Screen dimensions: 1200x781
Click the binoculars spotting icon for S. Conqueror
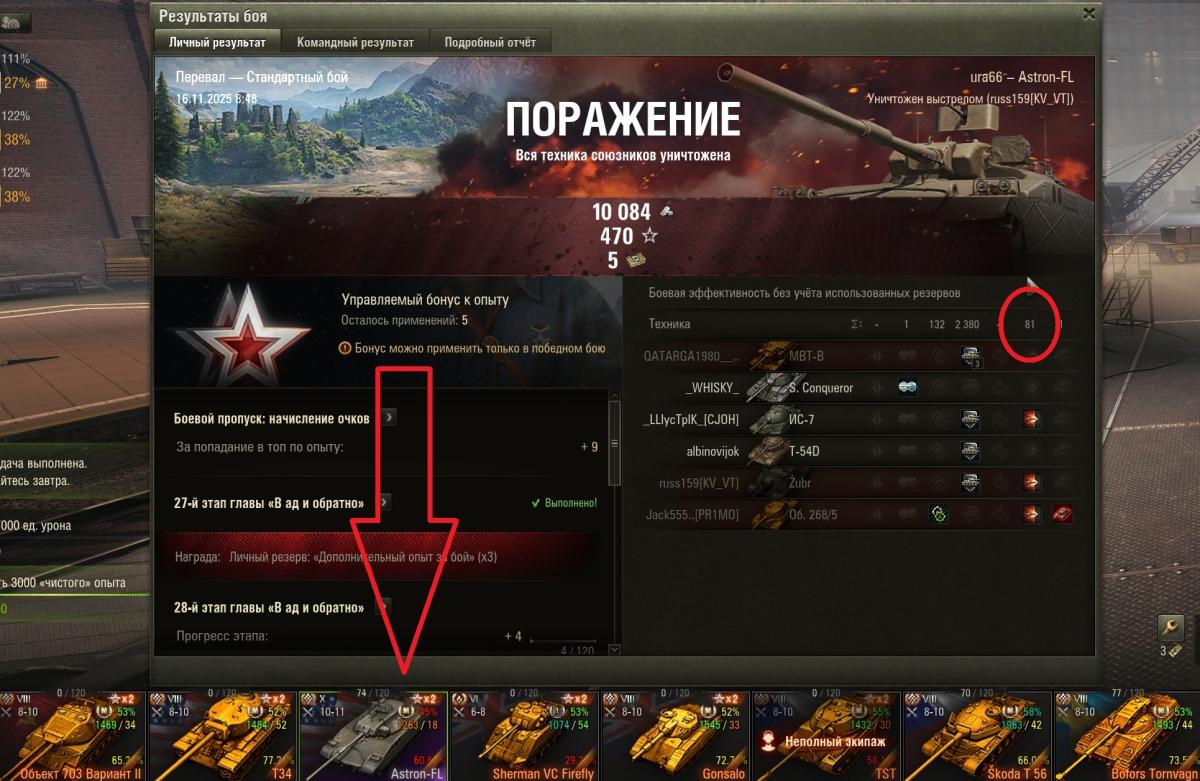pyautogui.click(x=907, y=388)
